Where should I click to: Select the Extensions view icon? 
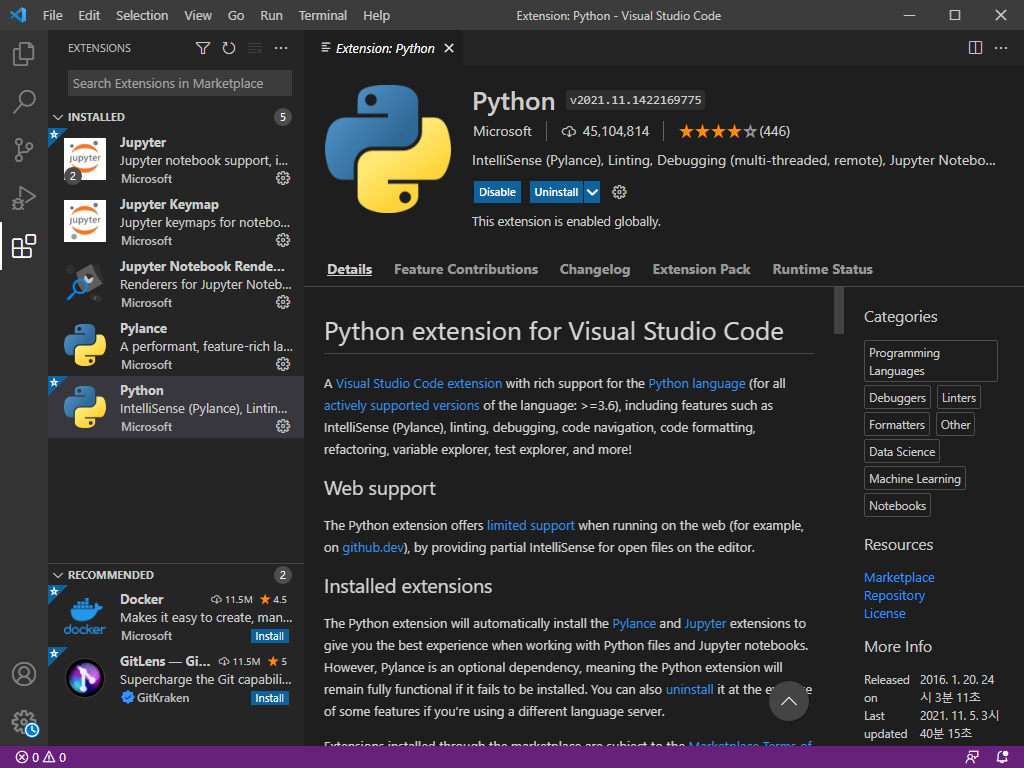[x=24, y=246]
